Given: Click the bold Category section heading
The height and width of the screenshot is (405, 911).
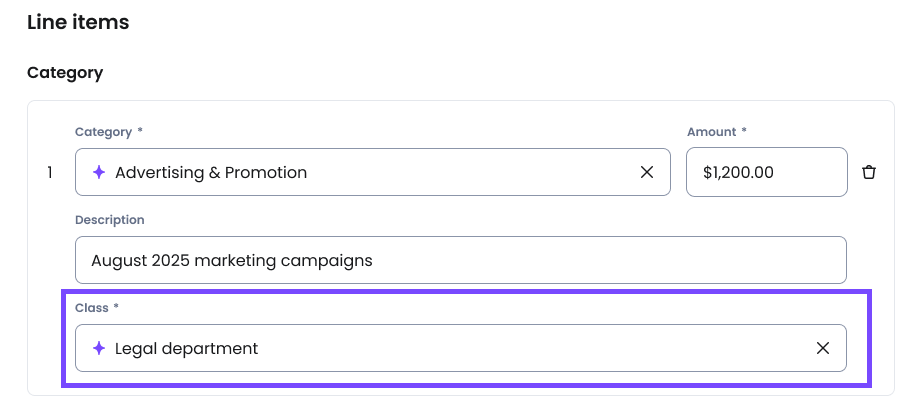Looking at the screenshot, I should 65,73.
